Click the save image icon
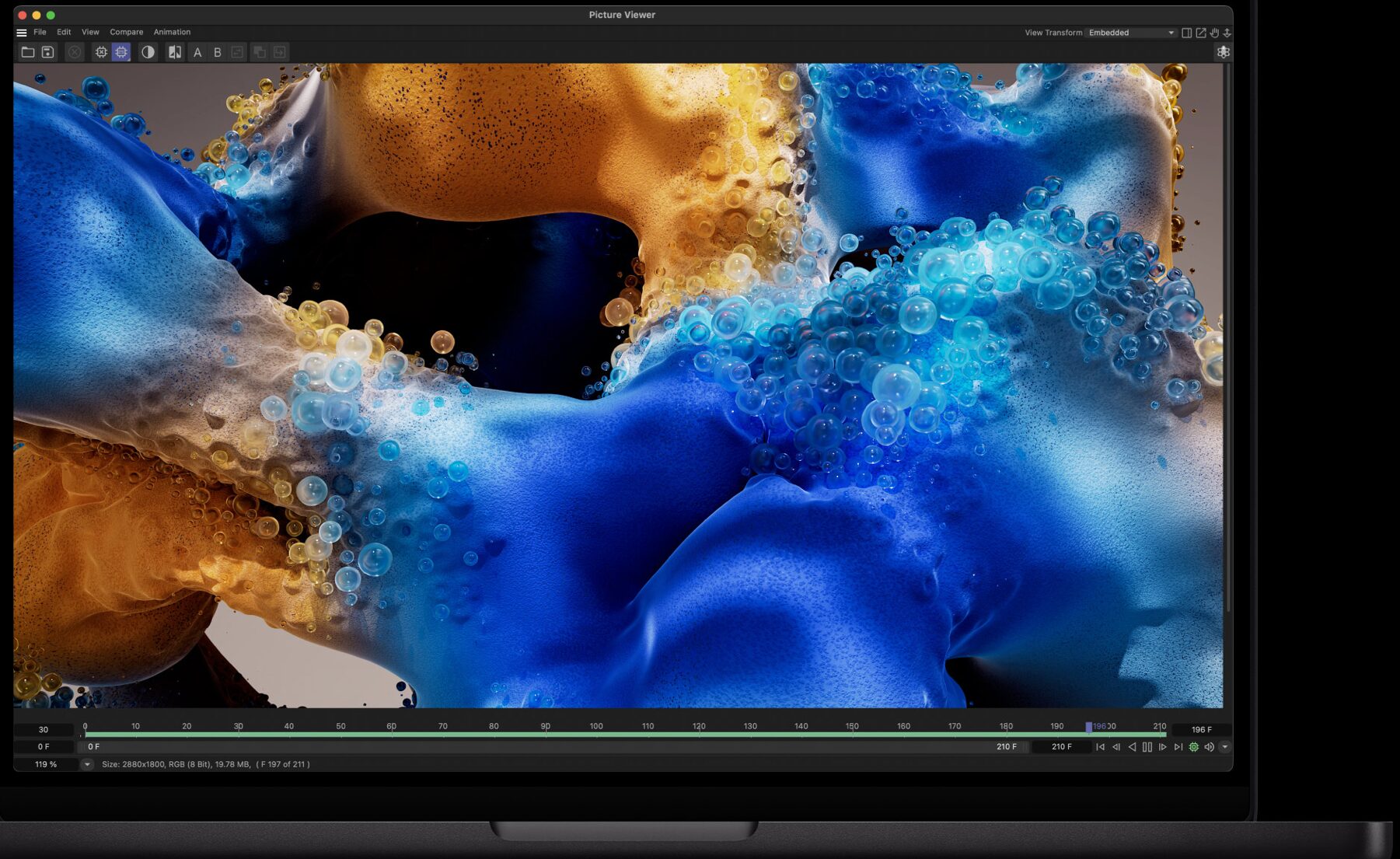Image resolution: width=1400 pixels, height=859 pixels. point(47,52)
